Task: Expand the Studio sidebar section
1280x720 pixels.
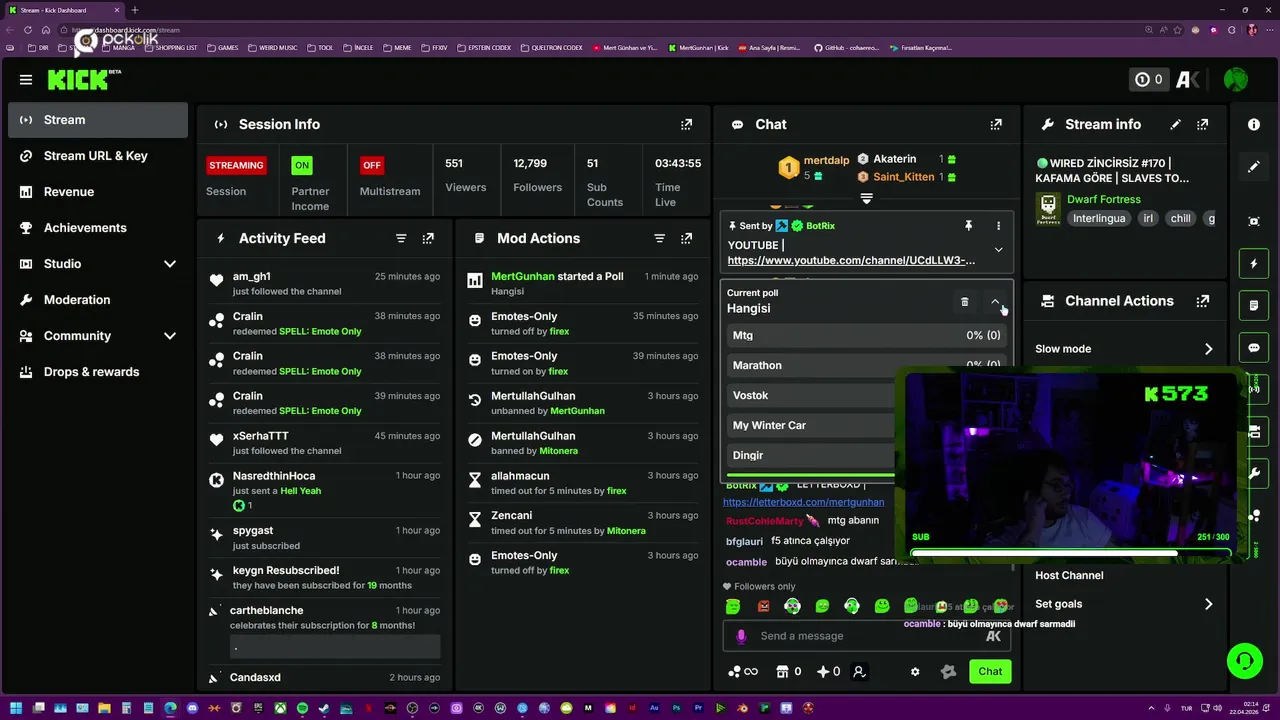Action: coord(170,264)
